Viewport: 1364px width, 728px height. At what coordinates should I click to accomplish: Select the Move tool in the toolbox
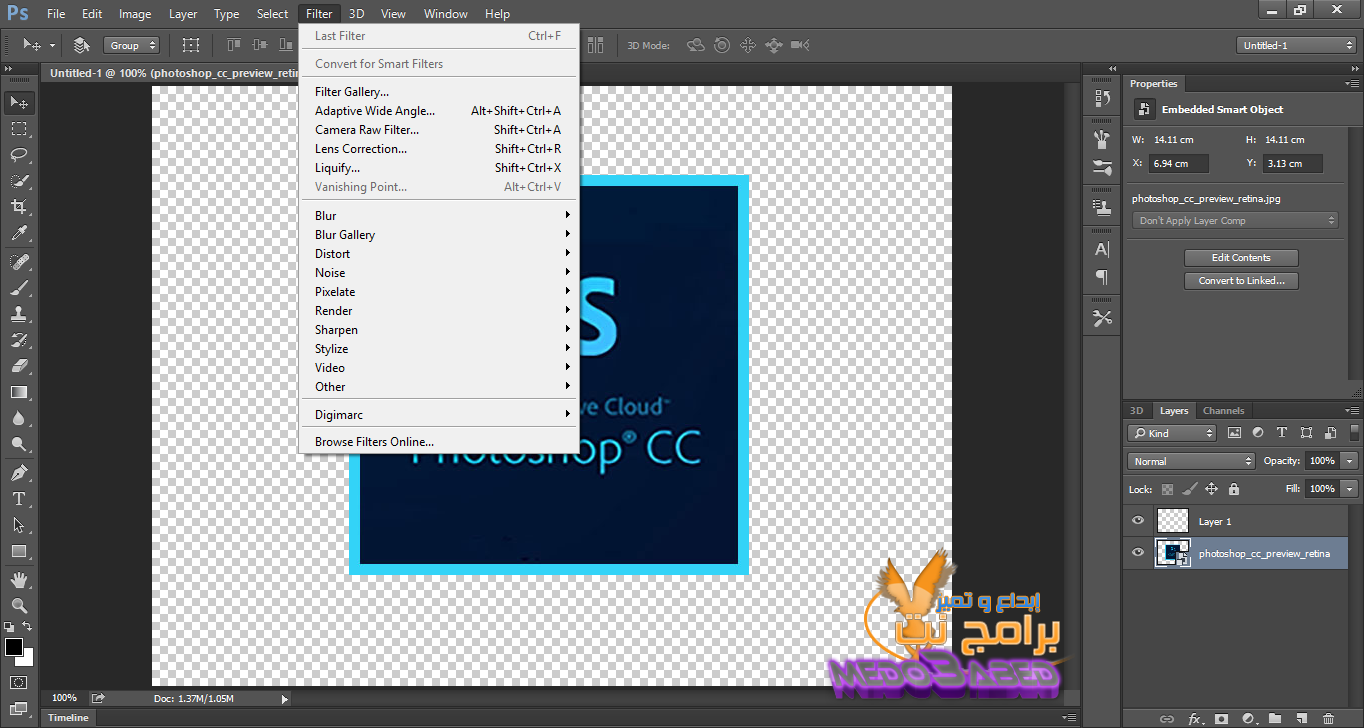[x=19, y=102]
